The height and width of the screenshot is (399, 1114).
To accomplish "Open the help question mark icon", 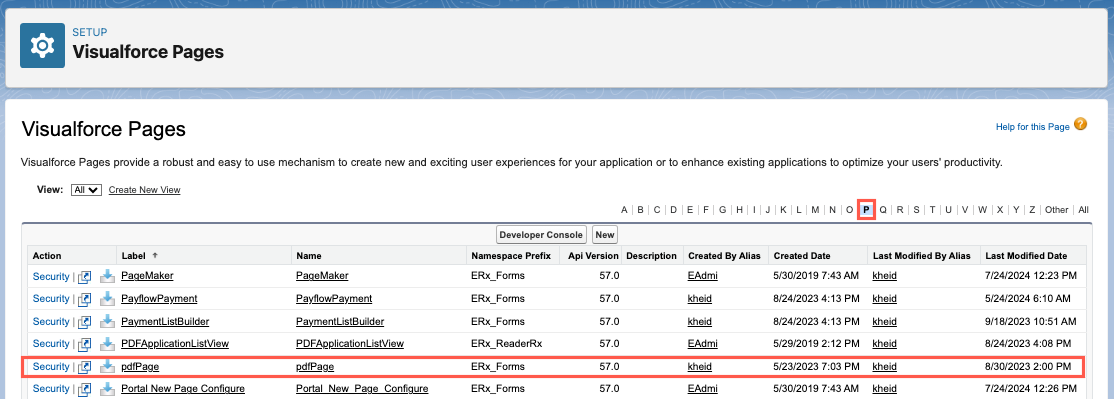I will [x=1081, y=124].
